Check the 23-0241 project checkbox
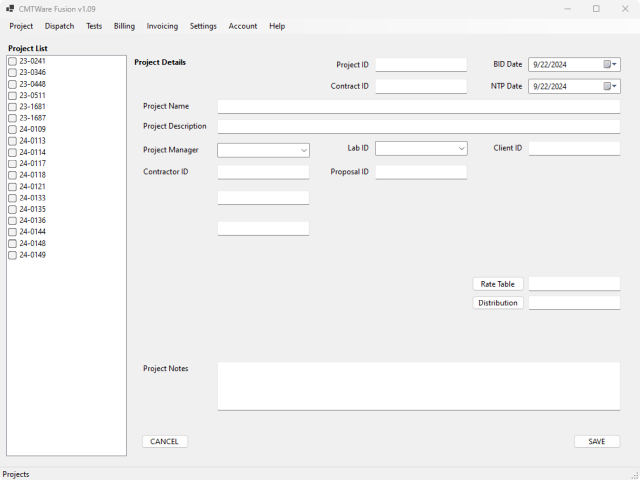The height and width of the screenshot is (480, 640). [x=12, y=61]
